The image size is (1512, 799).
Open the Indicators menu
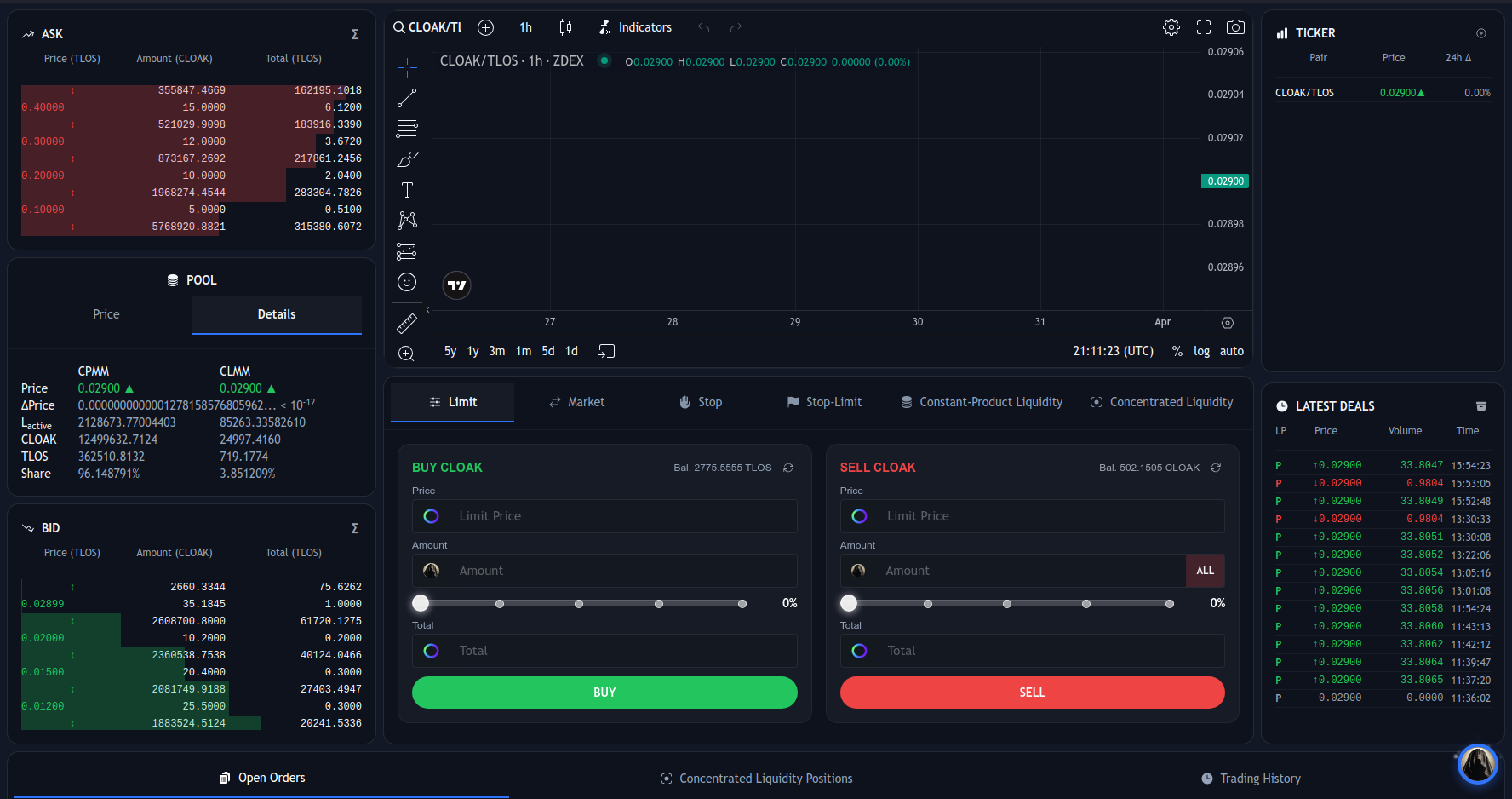point(636,26)
